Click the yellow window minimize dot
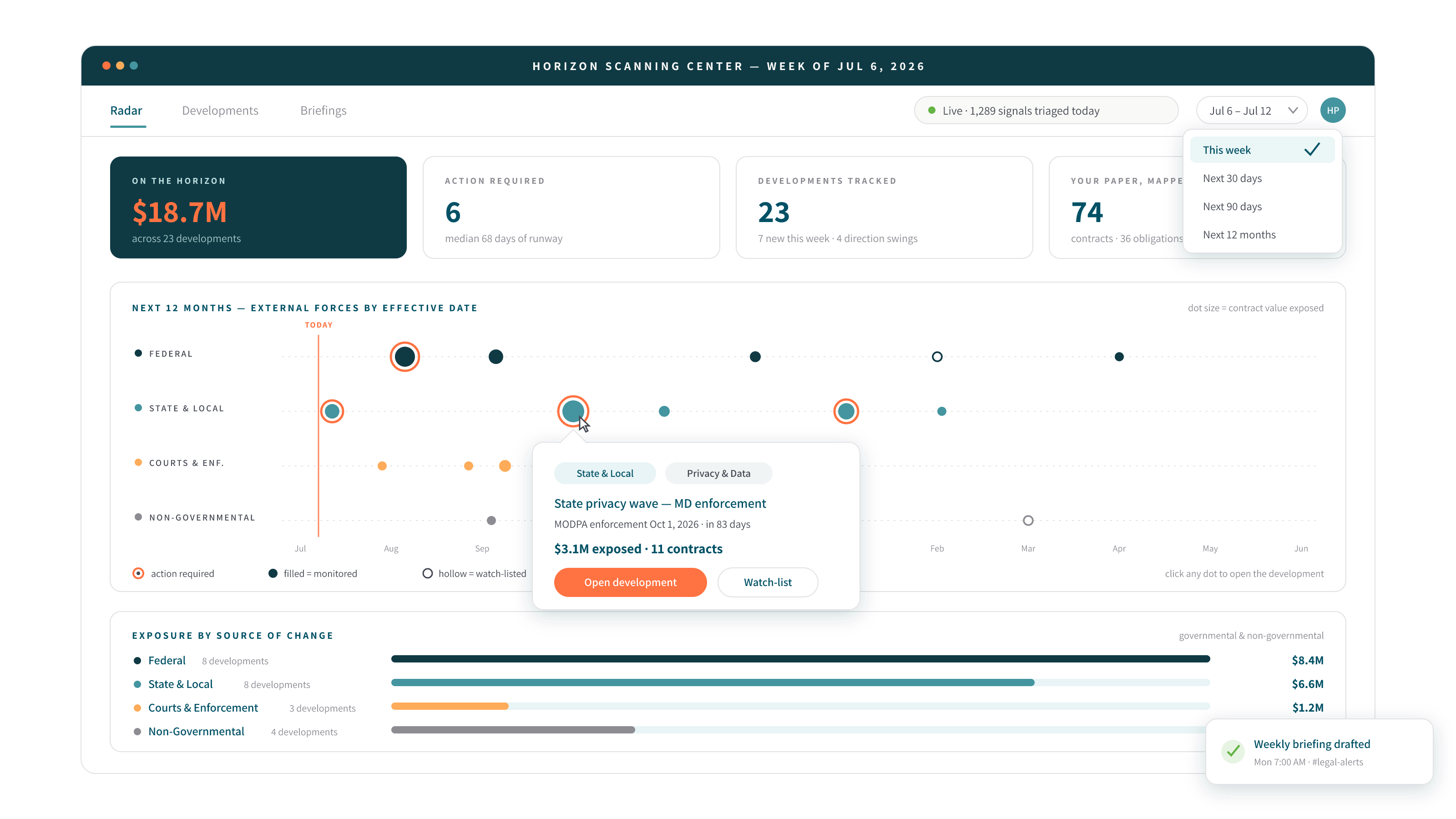The height and width of the screenshot is (819, 1456). 120,66
